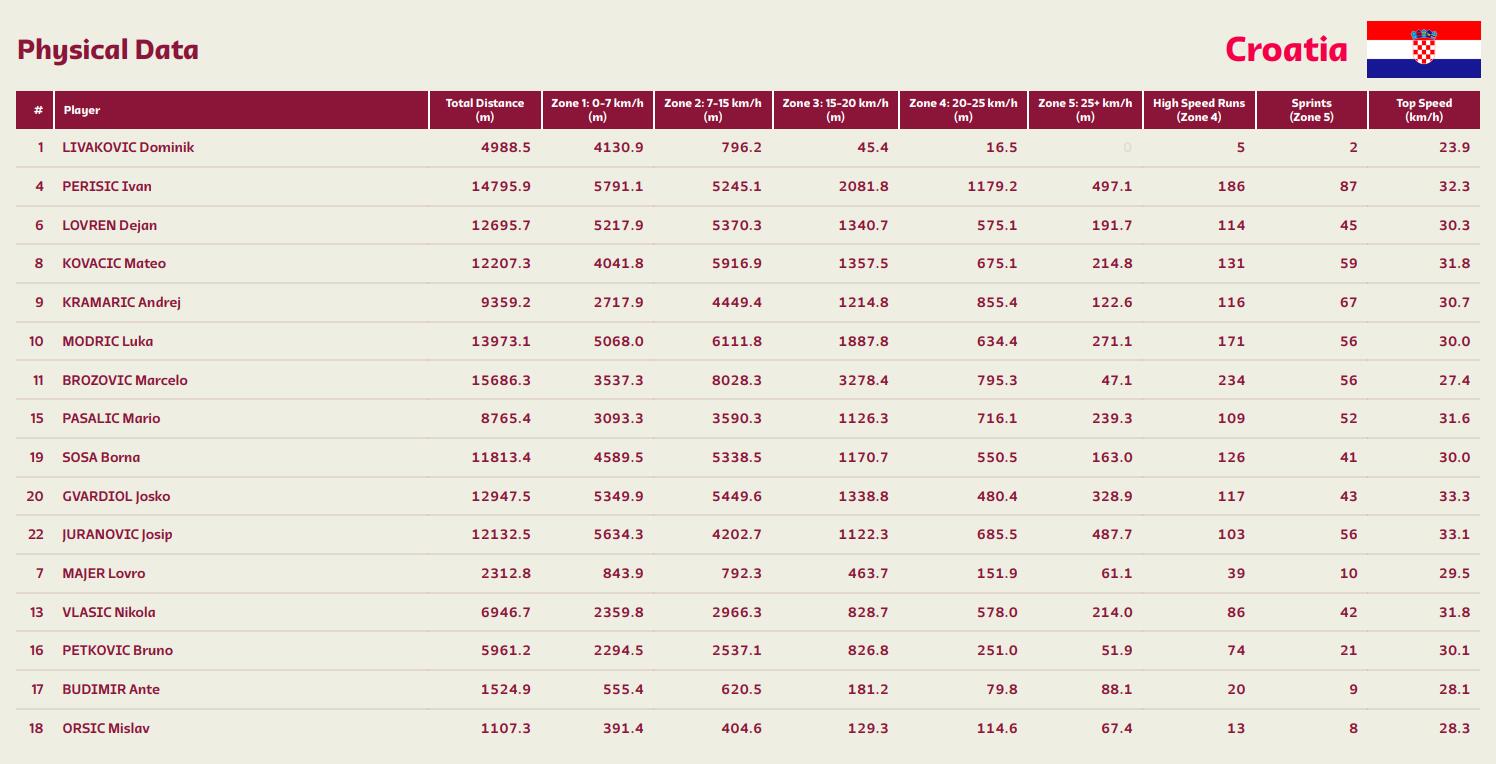1496x764 pixels.
Task: Click Kramaric's sprints value 67
Action: coord(1349,302)
